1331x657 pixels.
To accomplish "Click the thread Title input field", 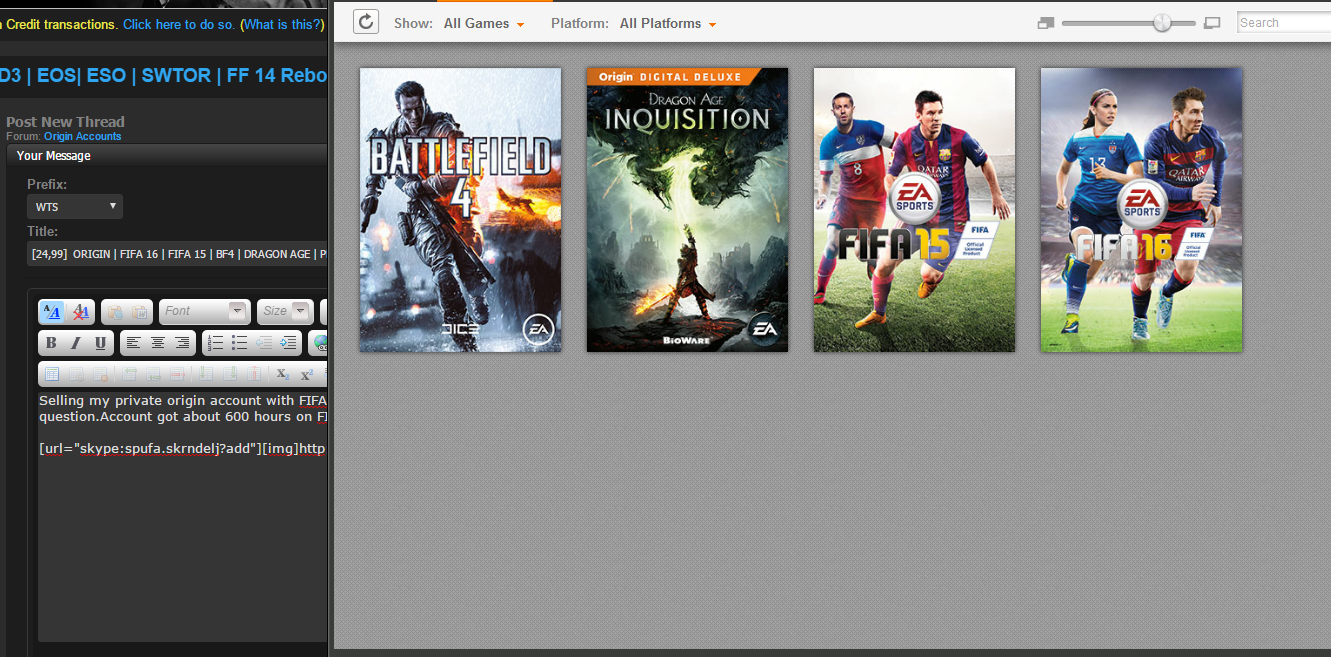I will point(177,254).
